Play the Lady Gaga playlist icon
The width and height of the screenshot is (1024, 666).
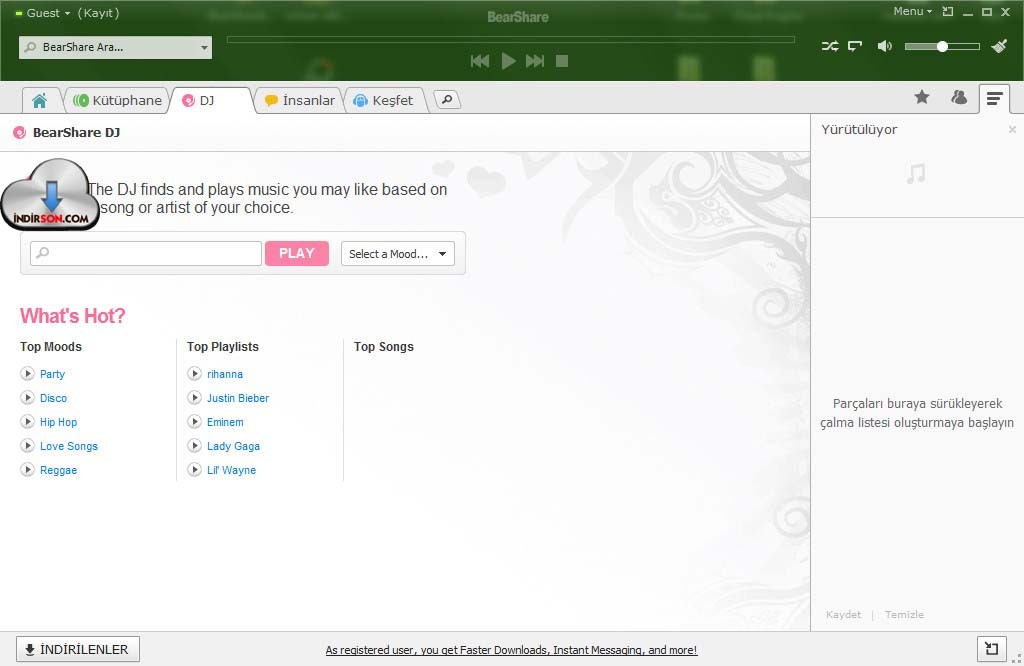[x=195, y=446]
